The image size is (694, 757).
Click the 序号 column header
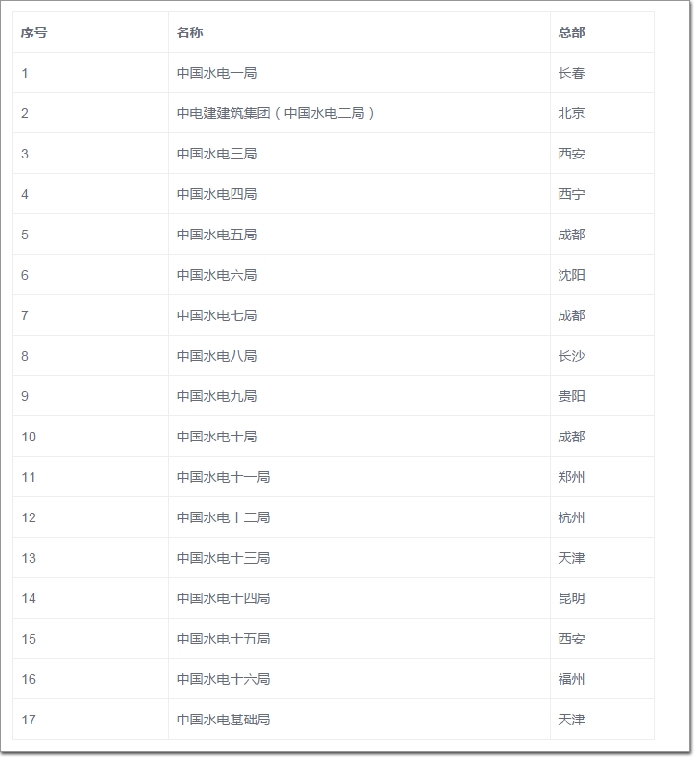(x=34, y=33)
